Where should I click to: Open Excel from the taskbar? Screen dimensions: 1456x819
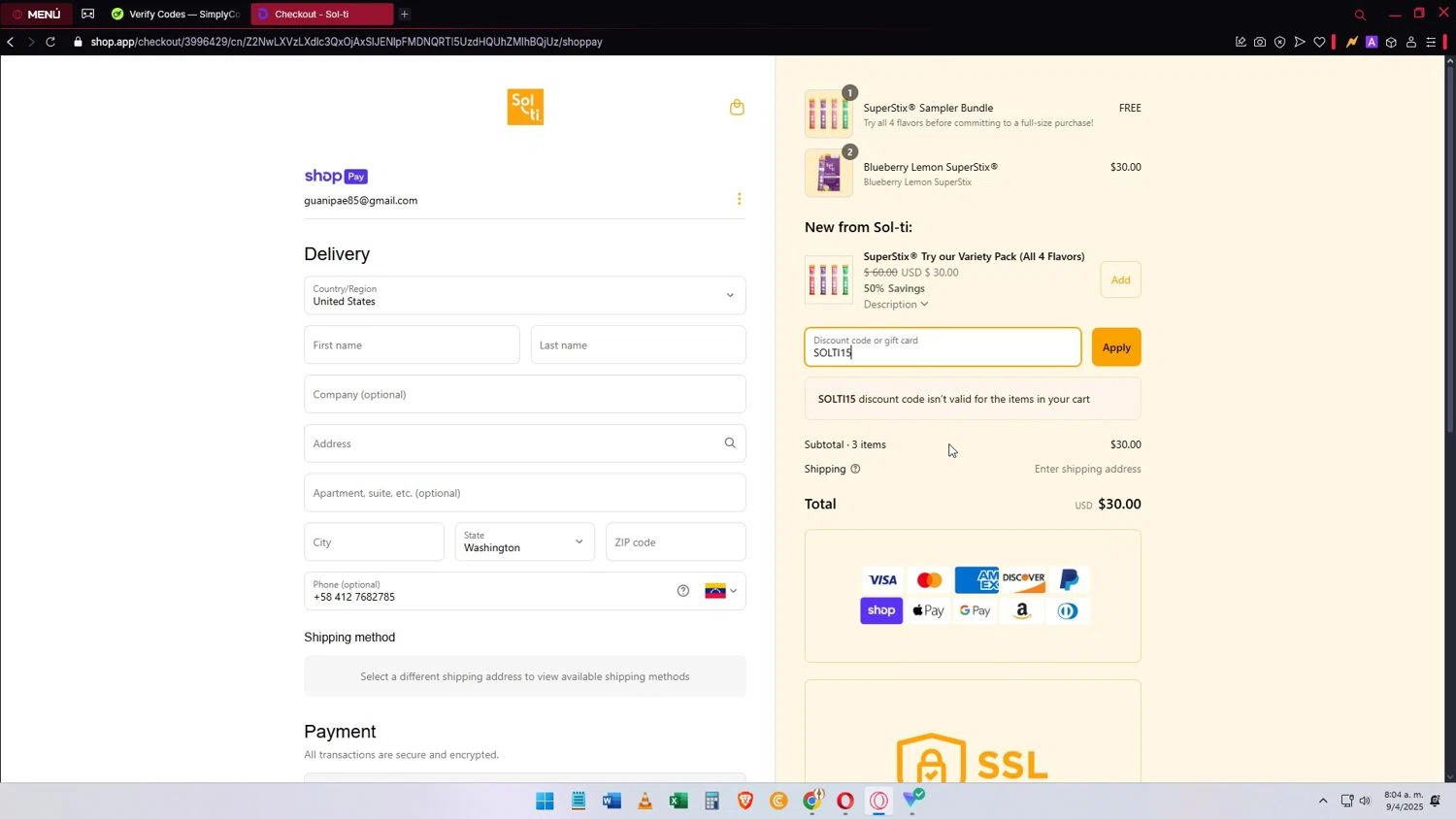(678, 801)
